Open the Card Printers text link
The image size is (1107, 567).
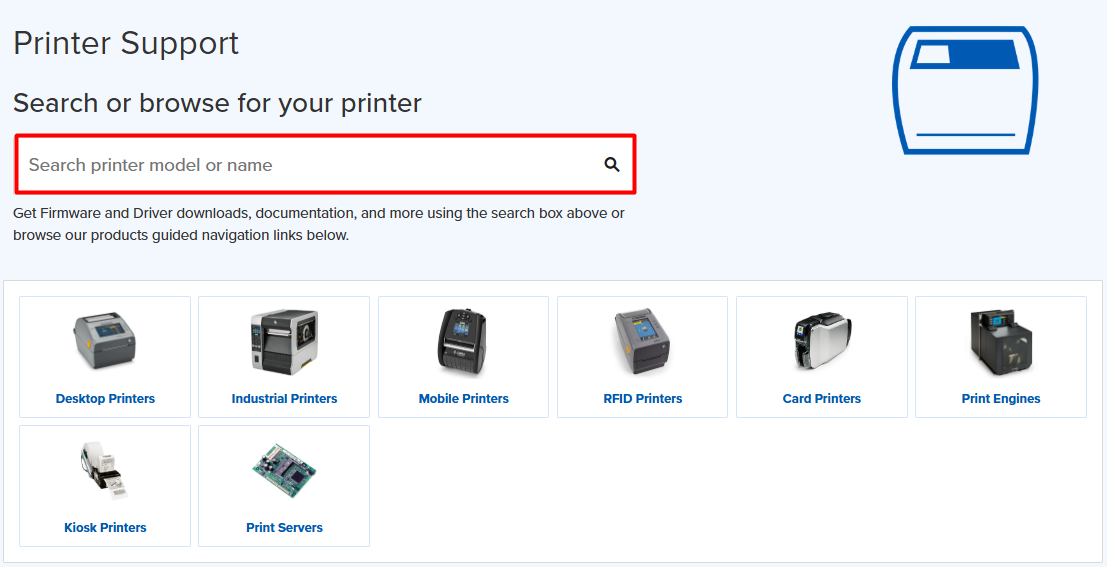coord(821,399)
